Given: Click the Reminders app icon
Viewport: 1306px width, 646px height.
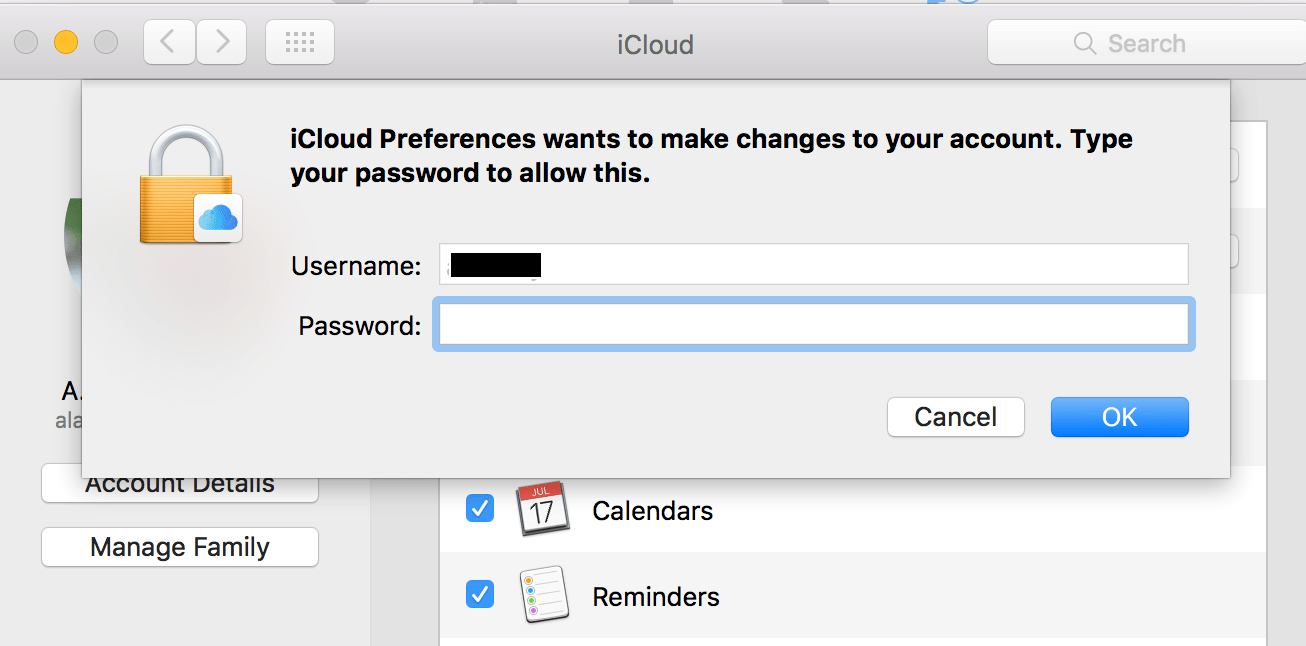Looking at the screenshot, I should (542, 596).
